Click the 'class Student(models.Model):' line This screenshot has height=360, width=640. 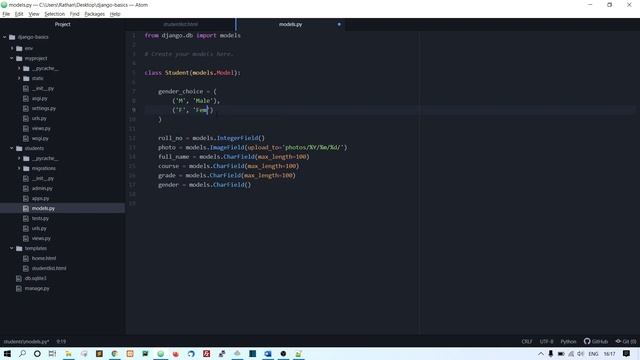click(x=193, y=73)
